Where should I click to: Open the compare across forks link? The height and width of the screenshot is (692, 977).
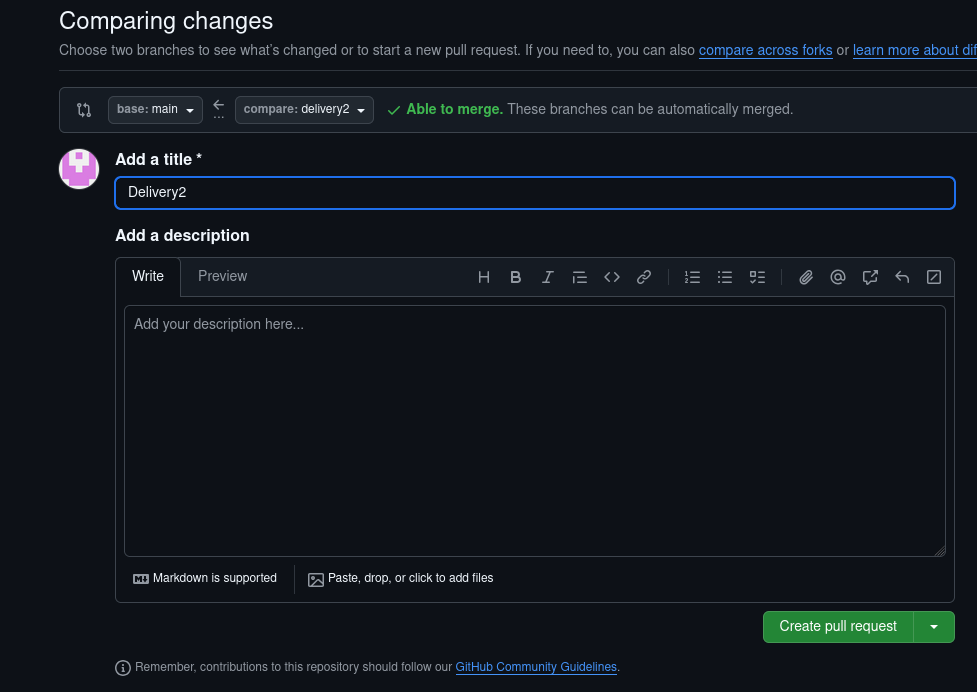[765, 50]
